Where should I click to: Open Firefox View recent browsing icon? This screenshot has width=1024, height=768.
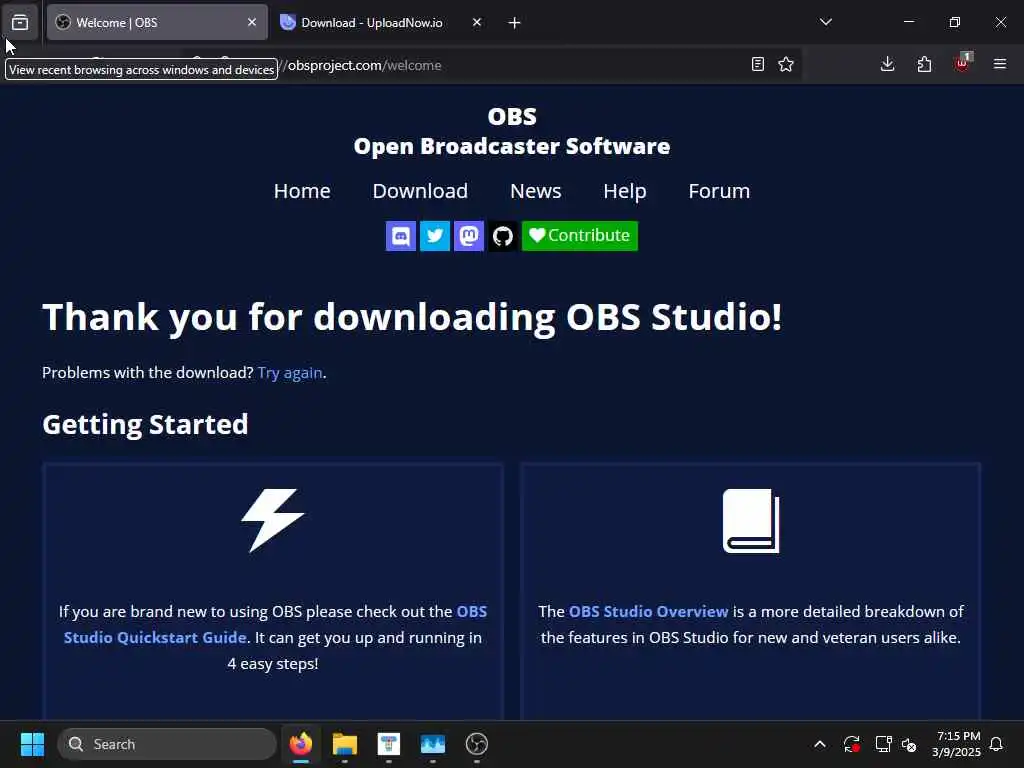(20, 22)
